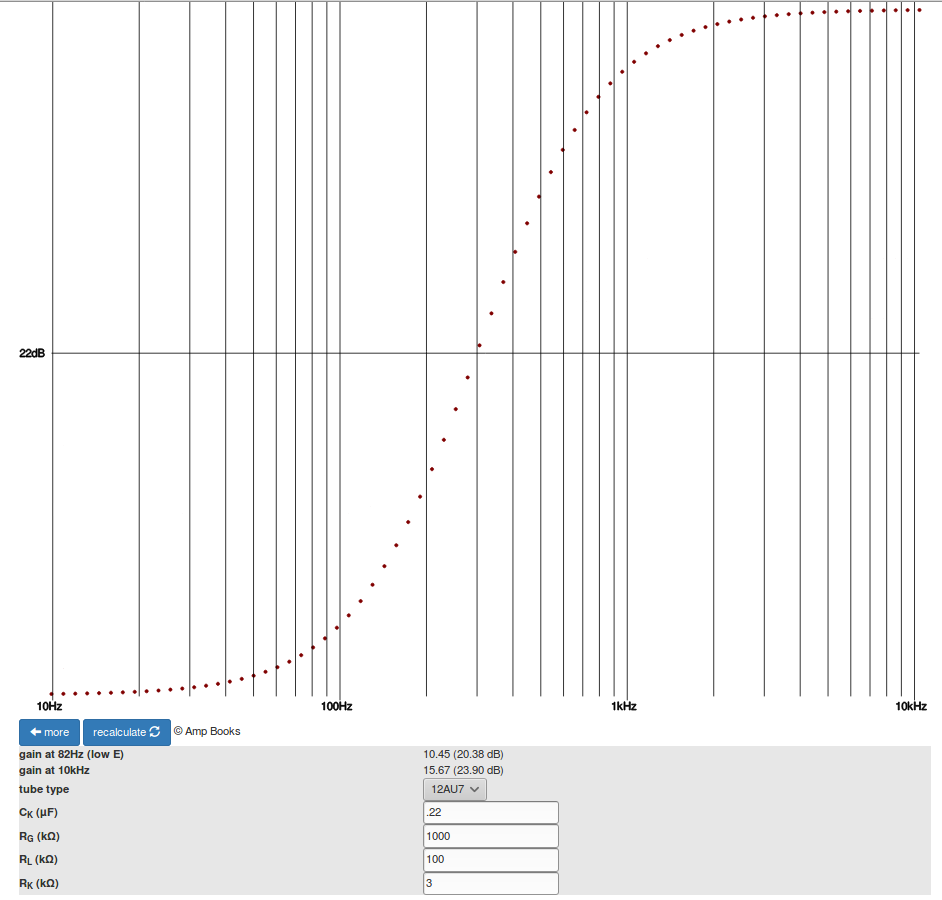Open the tube type dropdown showing 12AU7

pyautogui.click(x=455, y=789)
